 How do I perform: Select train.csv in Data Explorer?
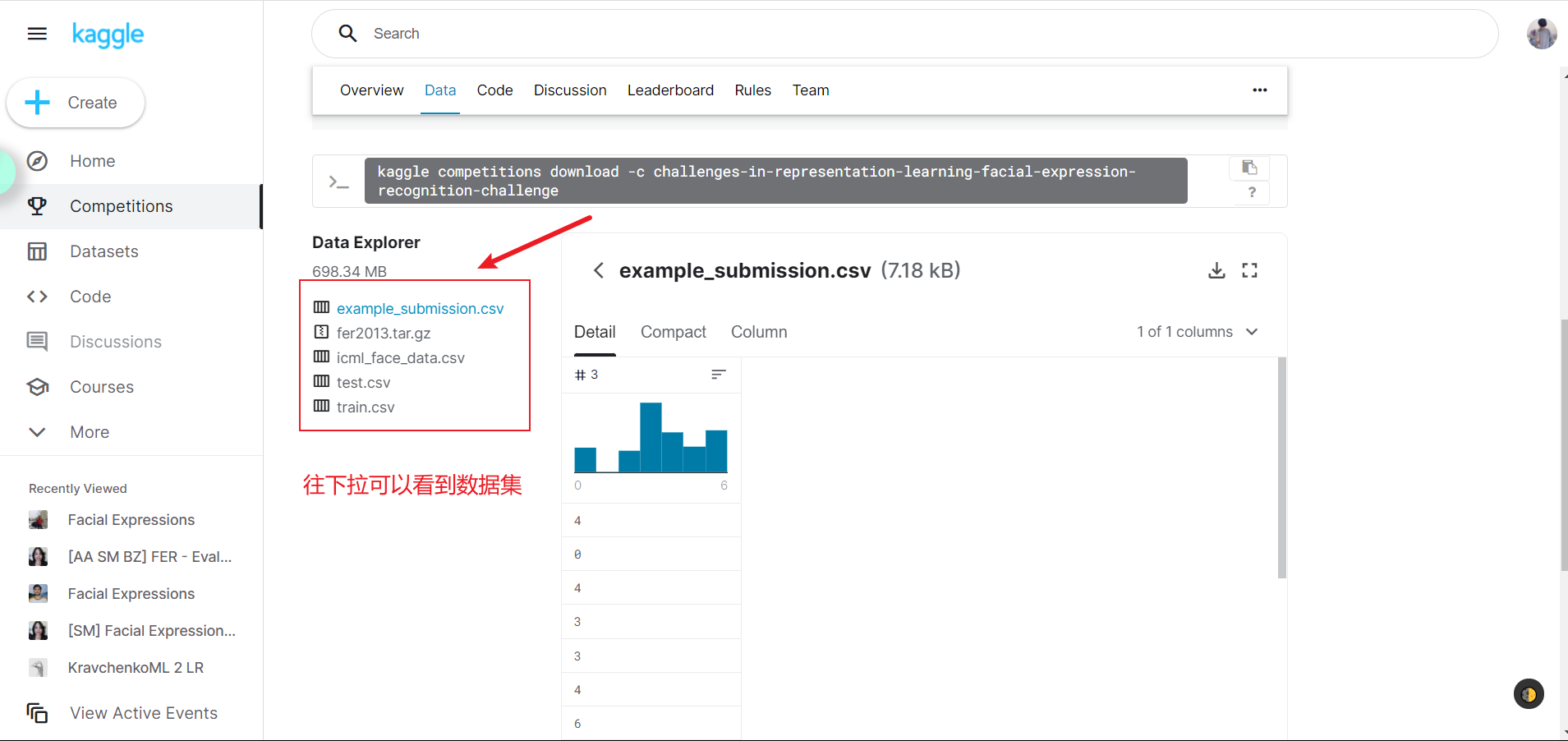[x=366, y=407]
